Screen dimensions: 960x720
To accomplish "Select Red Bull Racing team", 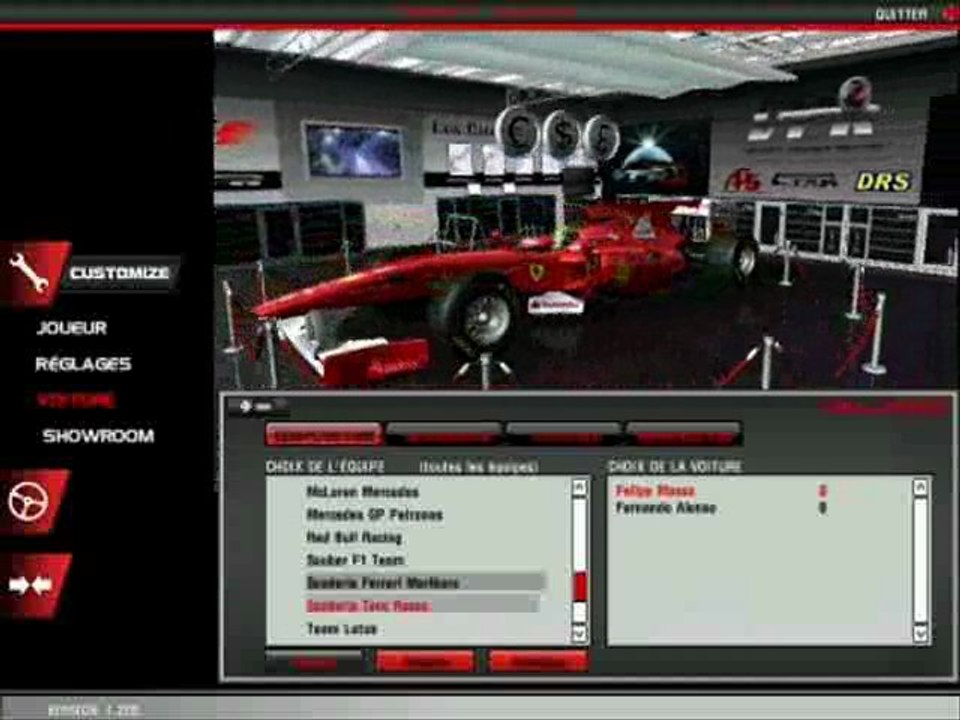I will 354,538.
